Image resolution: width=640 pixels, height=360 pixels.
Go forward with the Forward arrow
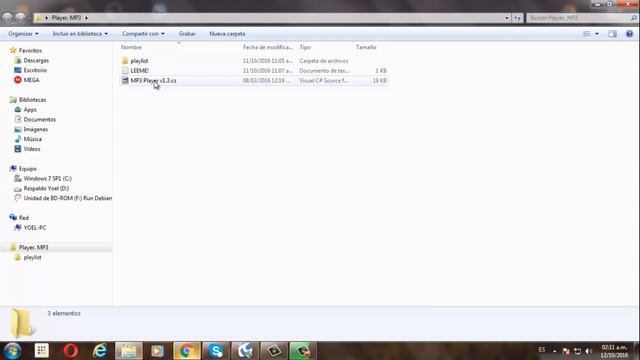tap(20, 18)
